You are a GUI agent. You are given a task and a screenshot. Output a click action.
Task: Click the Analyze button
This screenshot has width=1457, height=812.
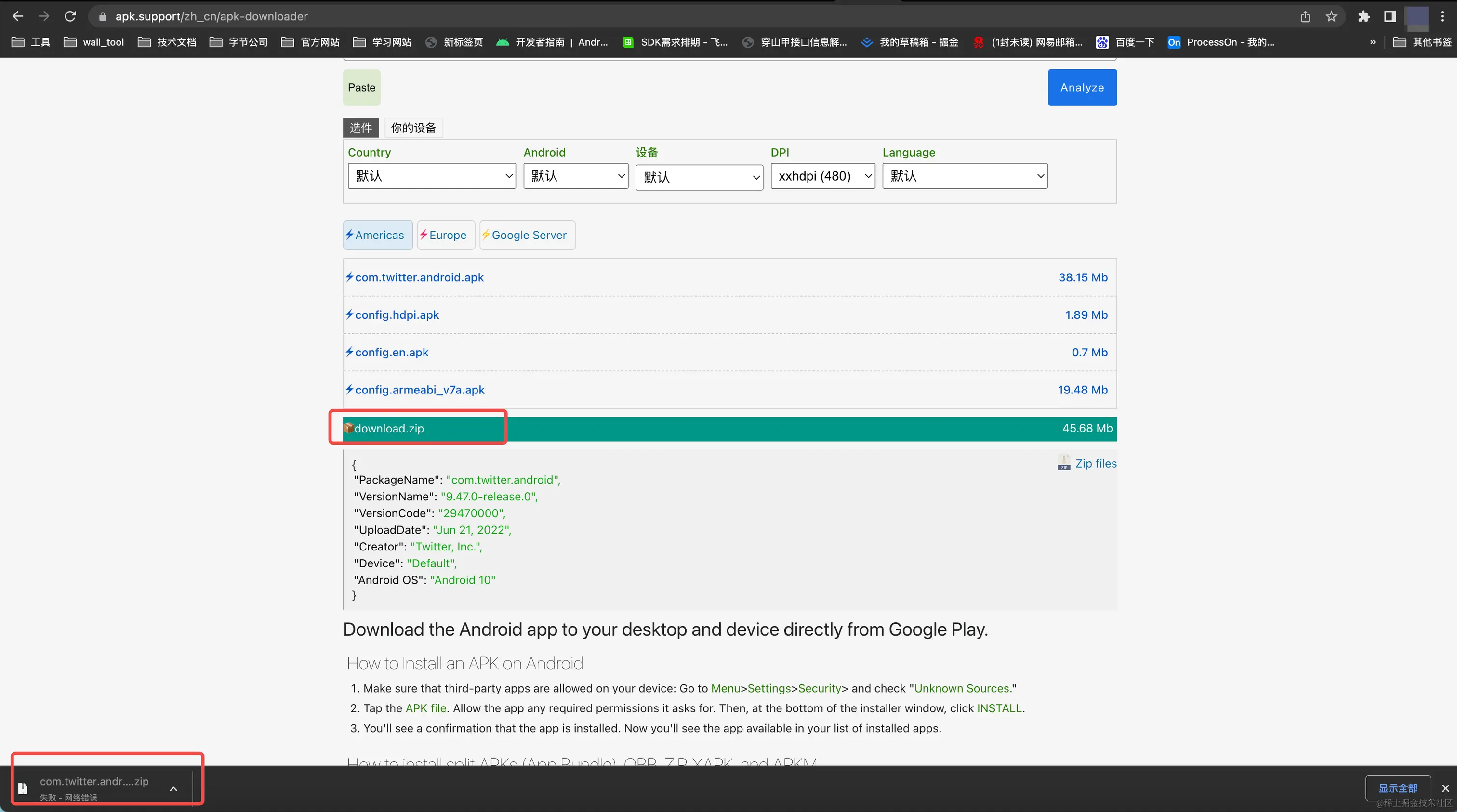click(1082, 88)
